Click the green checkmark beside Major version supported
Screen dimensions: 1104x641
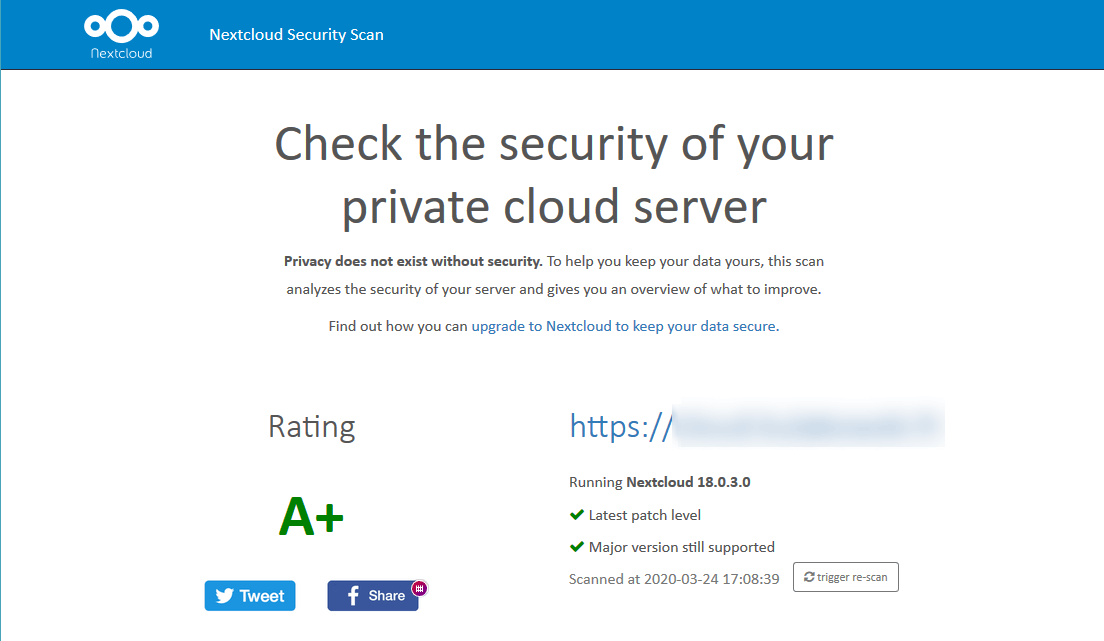pos(576,547)
